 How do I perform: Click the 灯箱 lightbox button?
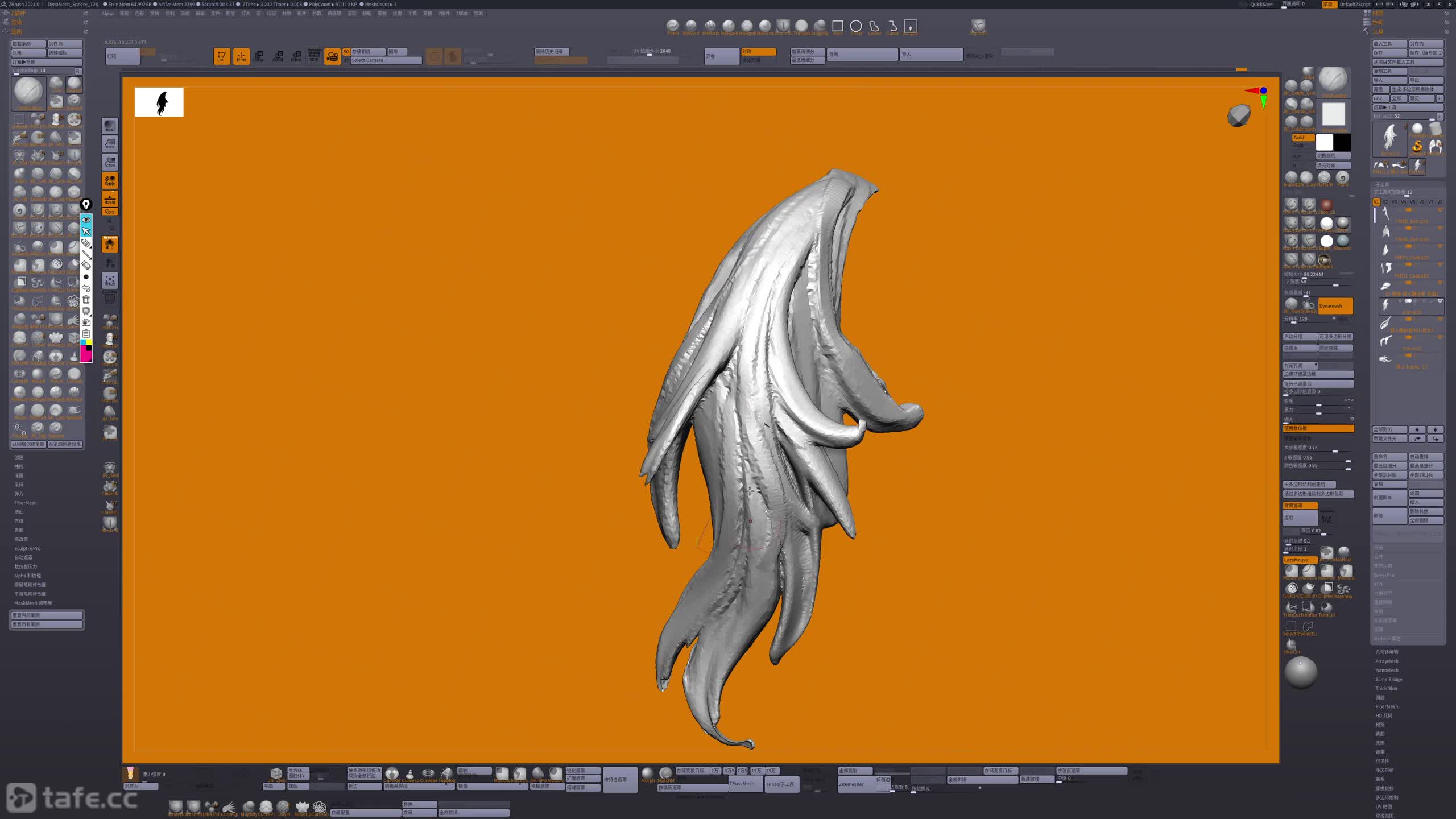(x=123, y=56)
